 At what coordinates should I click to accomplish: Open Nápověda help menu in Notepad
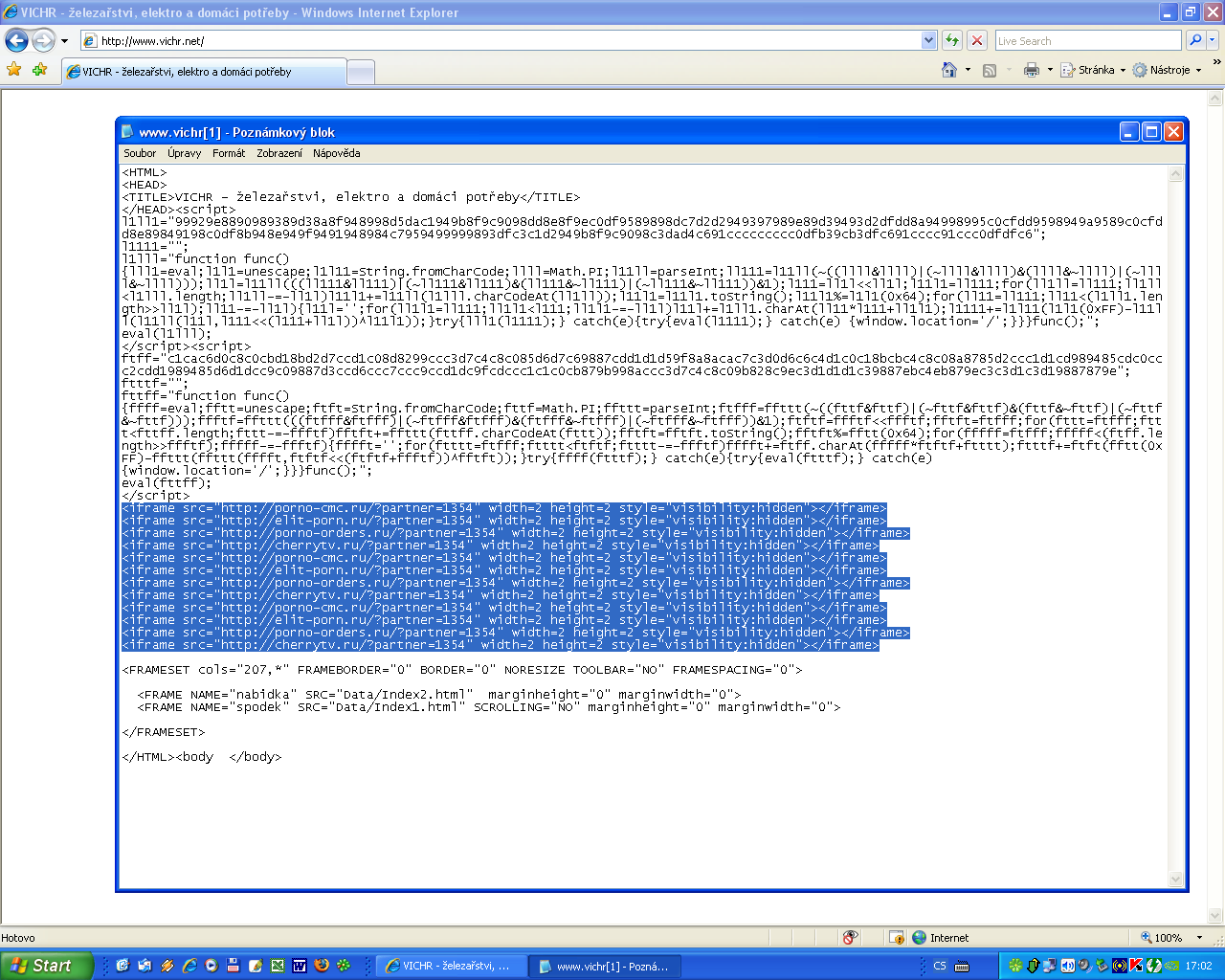tap(336, 153)
